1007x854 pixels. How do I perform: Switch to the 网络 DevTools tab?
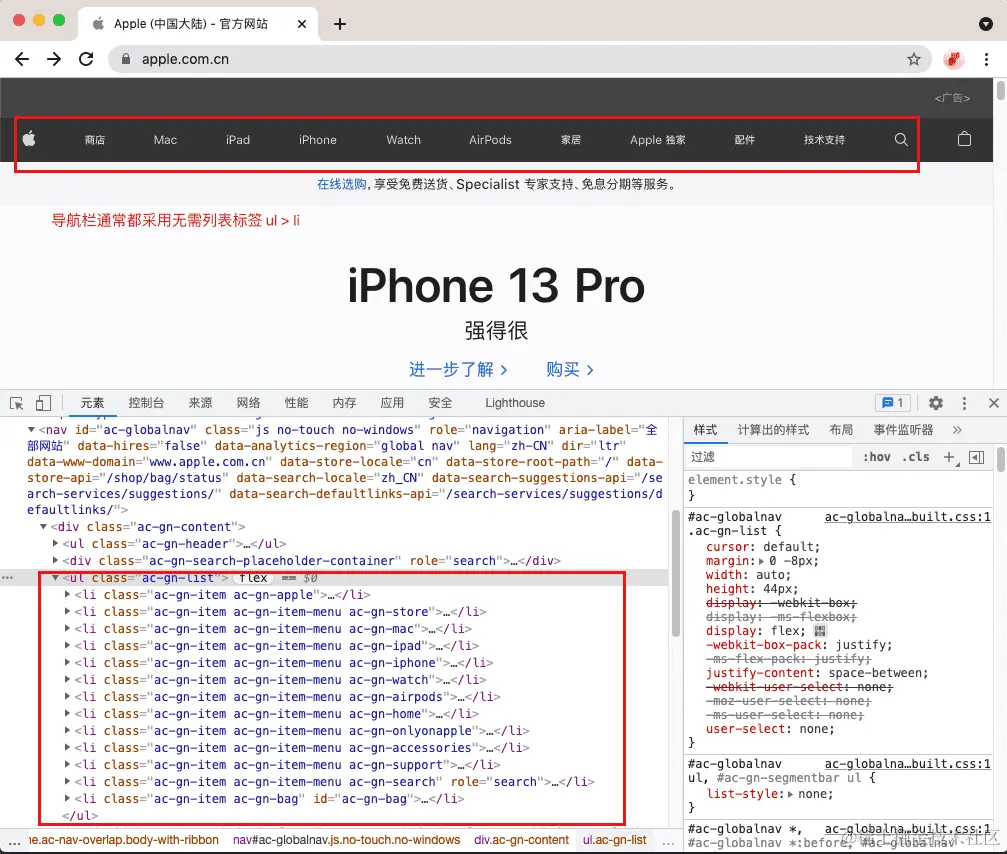pyautogui.click(x=248, y=403)
